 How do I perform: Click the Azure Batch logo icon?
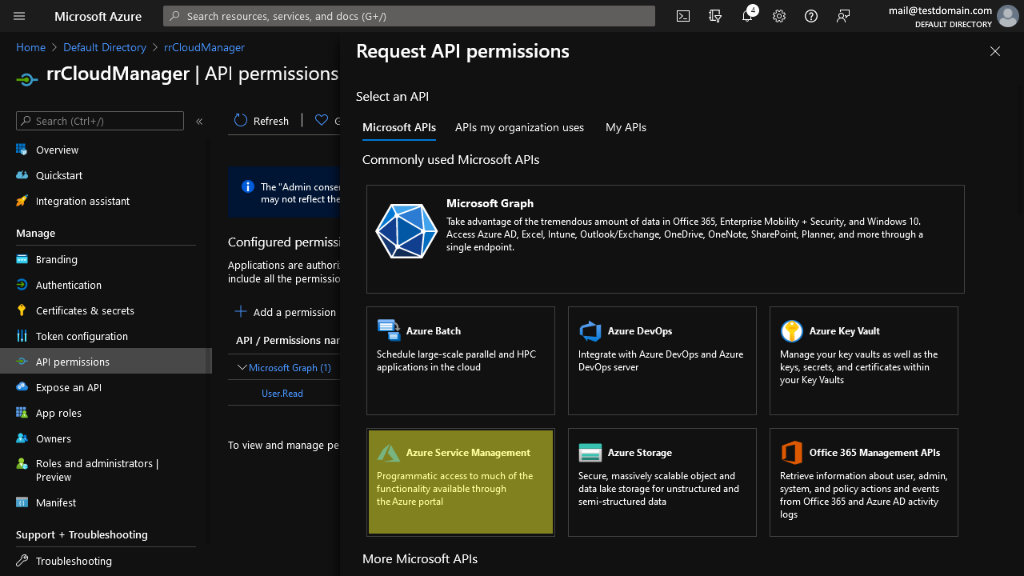tap(389, 330)
